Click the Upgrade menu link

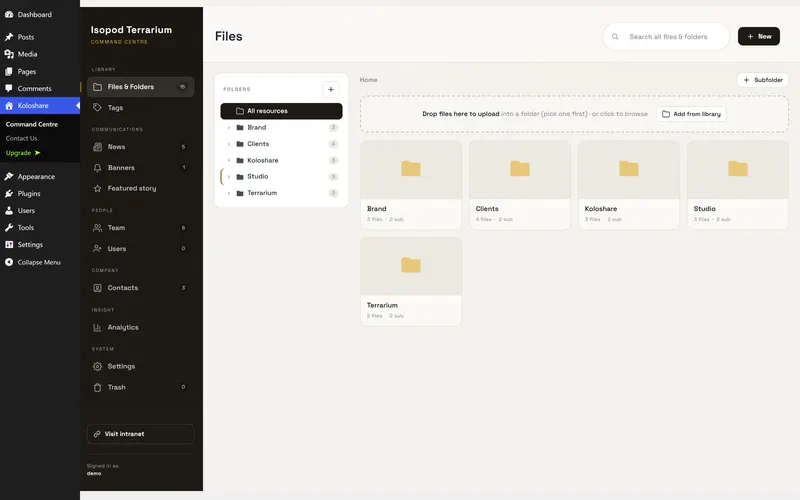pyautogui.click(x=23, y=153)
